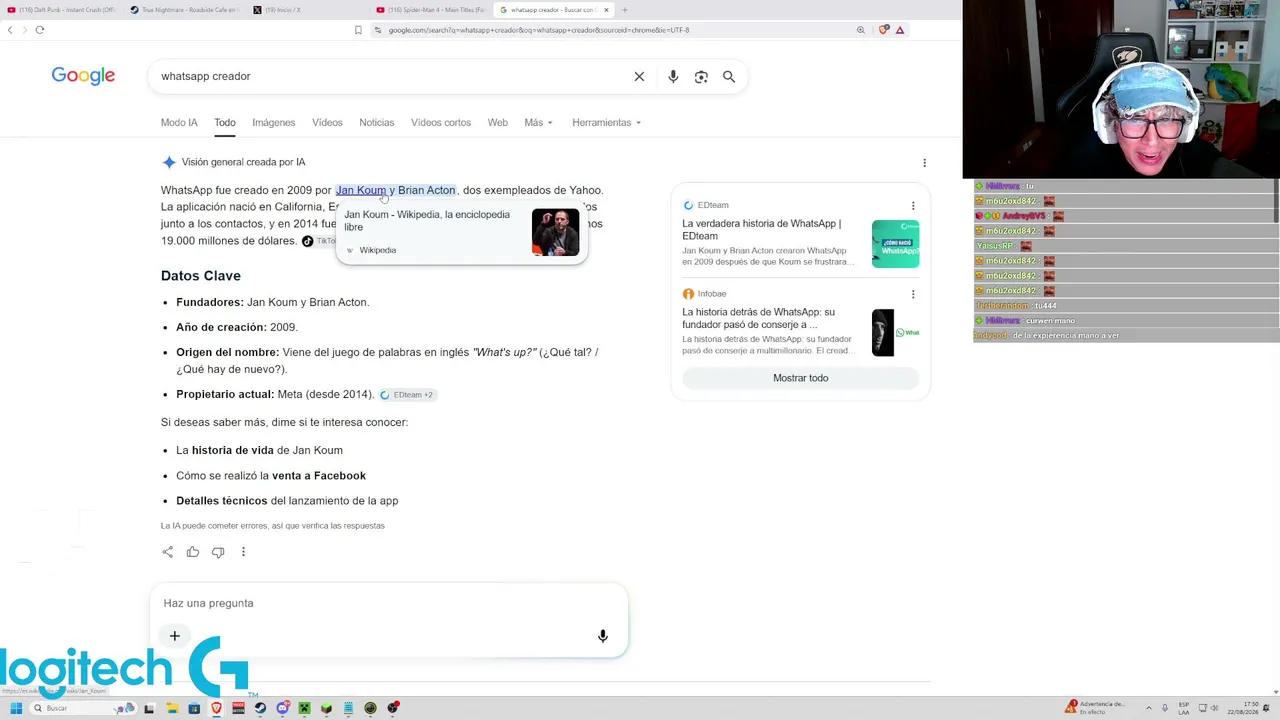The width and height of the screenshot is (1280, 720).
Task: Open the zoom indicator in the address bar
Action: pos(860,30)
